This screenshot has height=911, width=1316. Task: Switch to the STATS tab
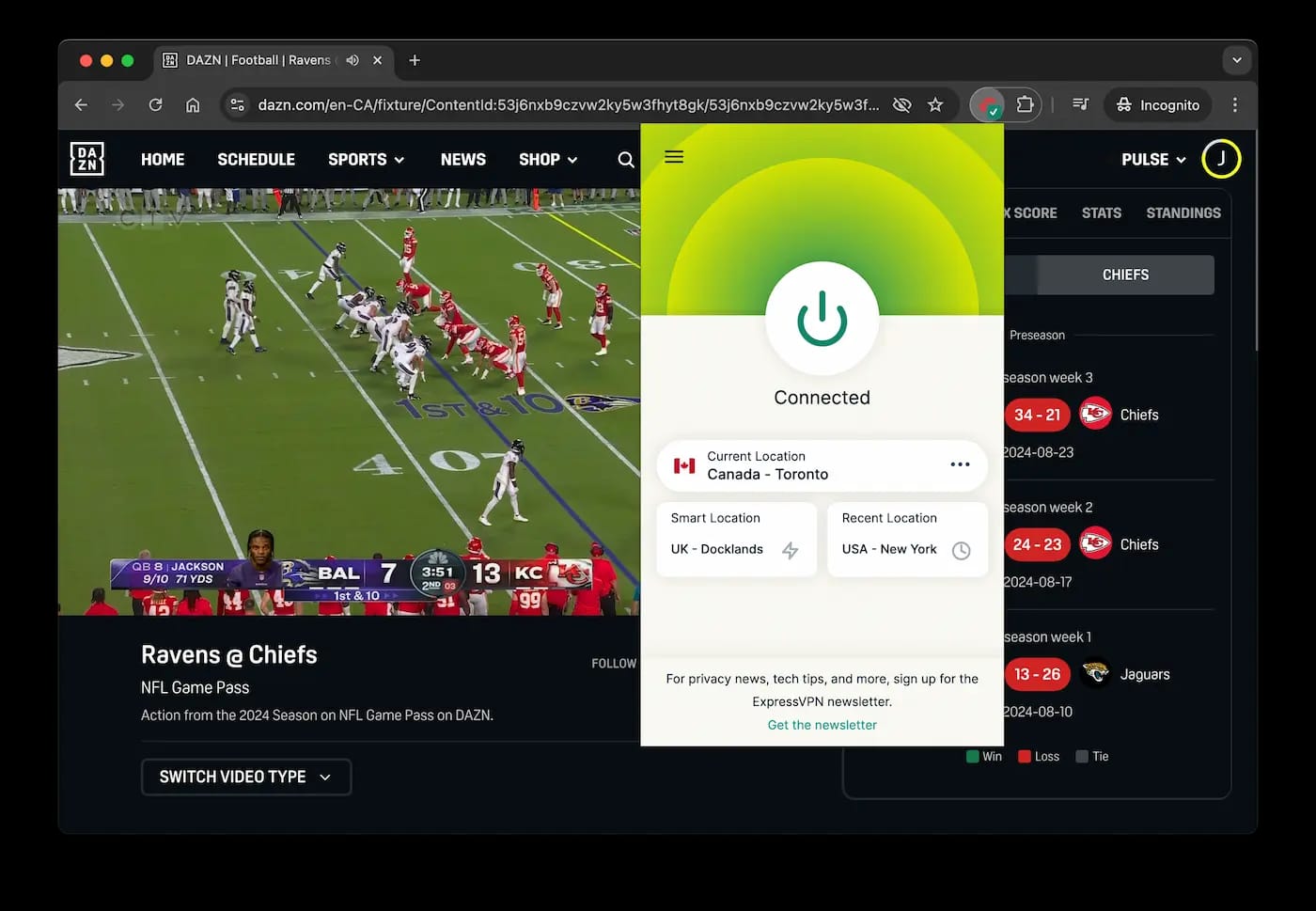click(1102, 213)
